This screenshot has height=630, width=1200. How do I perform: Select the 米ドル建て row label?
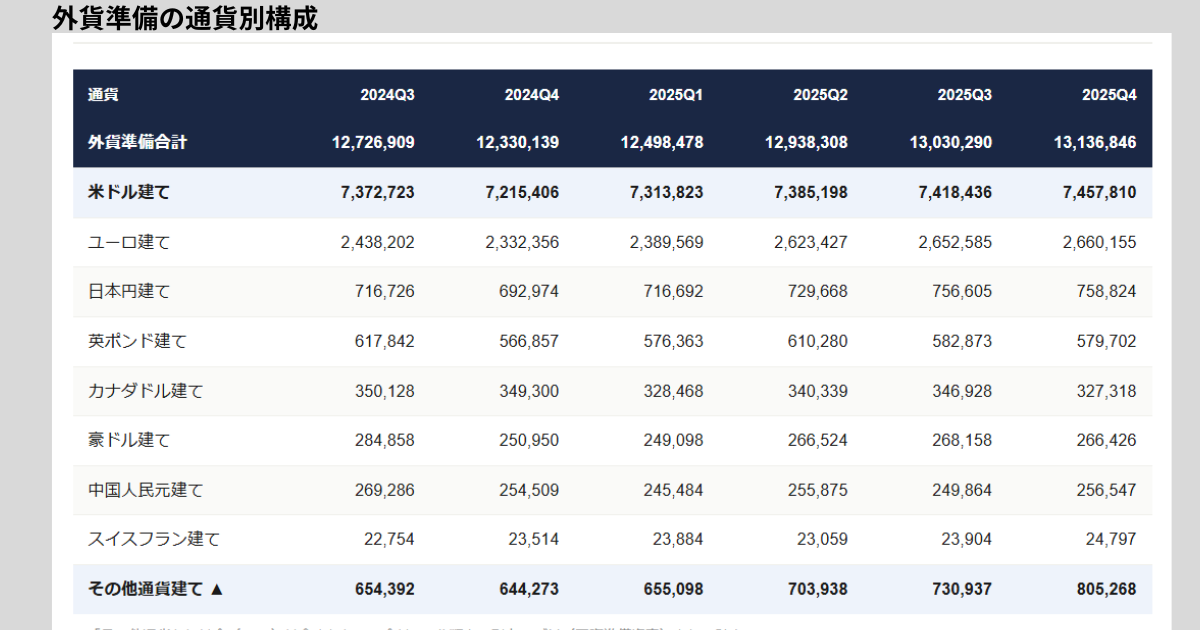tap(129, 192)
